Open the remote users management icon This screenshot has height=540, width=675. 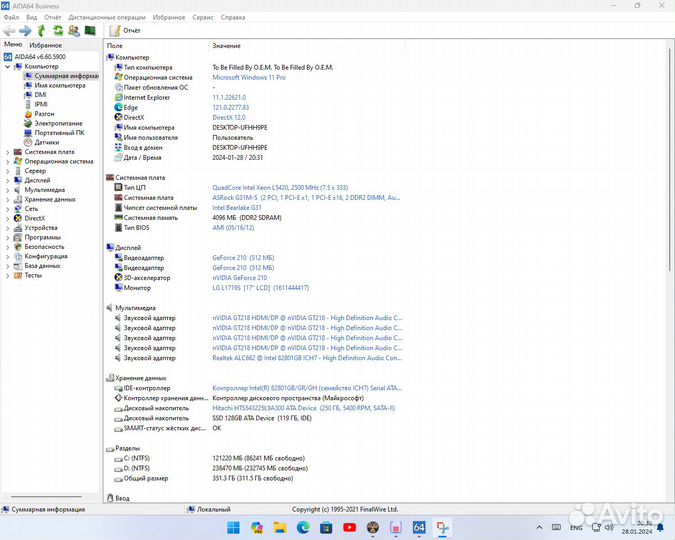[74, 31]
